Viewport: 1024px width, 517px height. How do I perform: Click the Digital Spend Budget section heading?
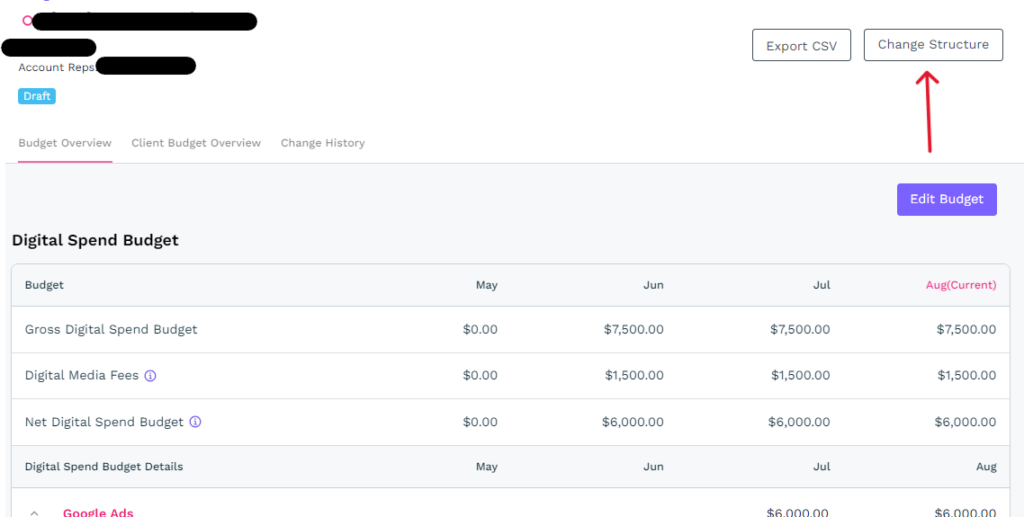click(x=95, y=240)
